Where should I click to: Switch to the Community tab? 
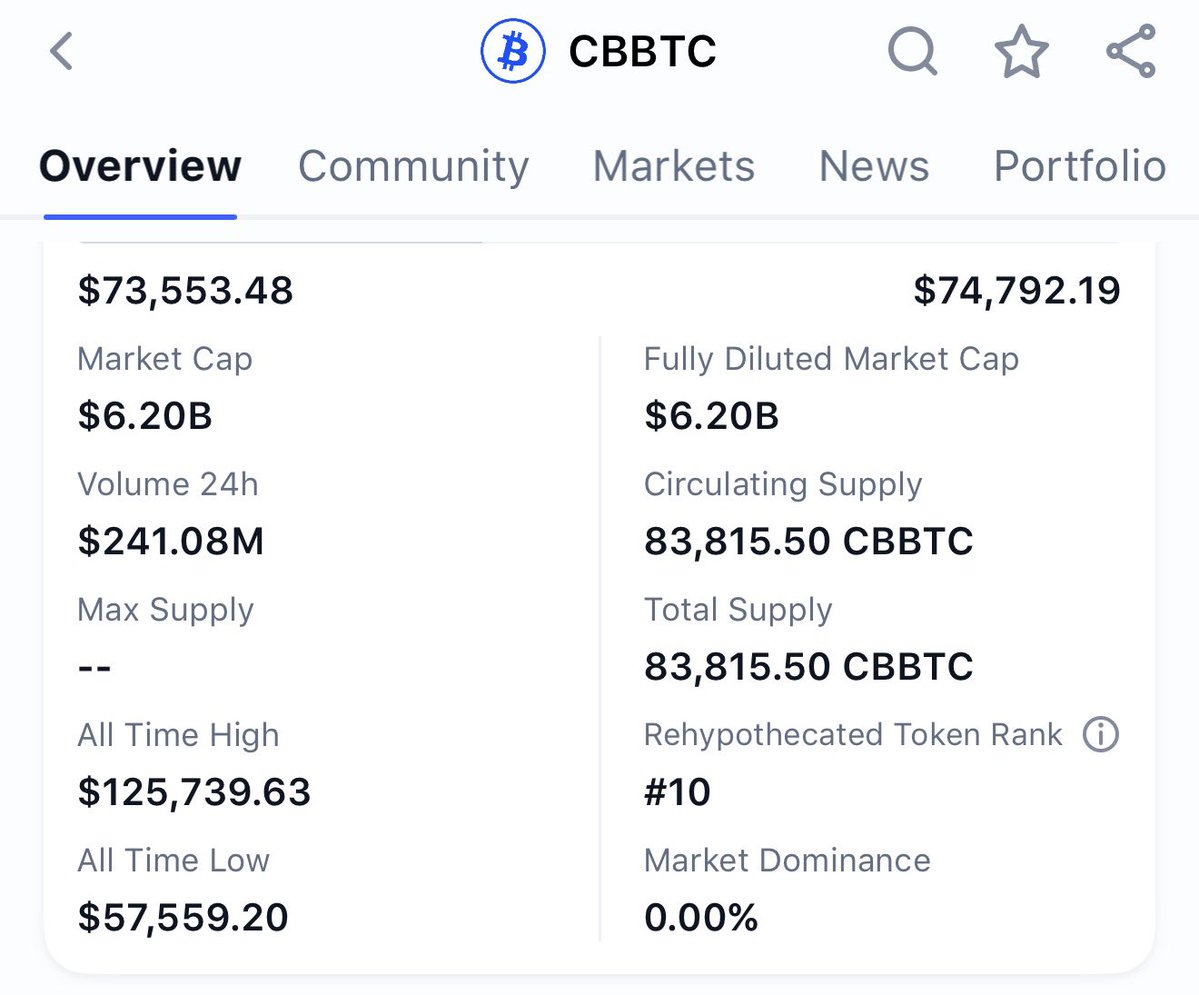click(x=413, y=166)
